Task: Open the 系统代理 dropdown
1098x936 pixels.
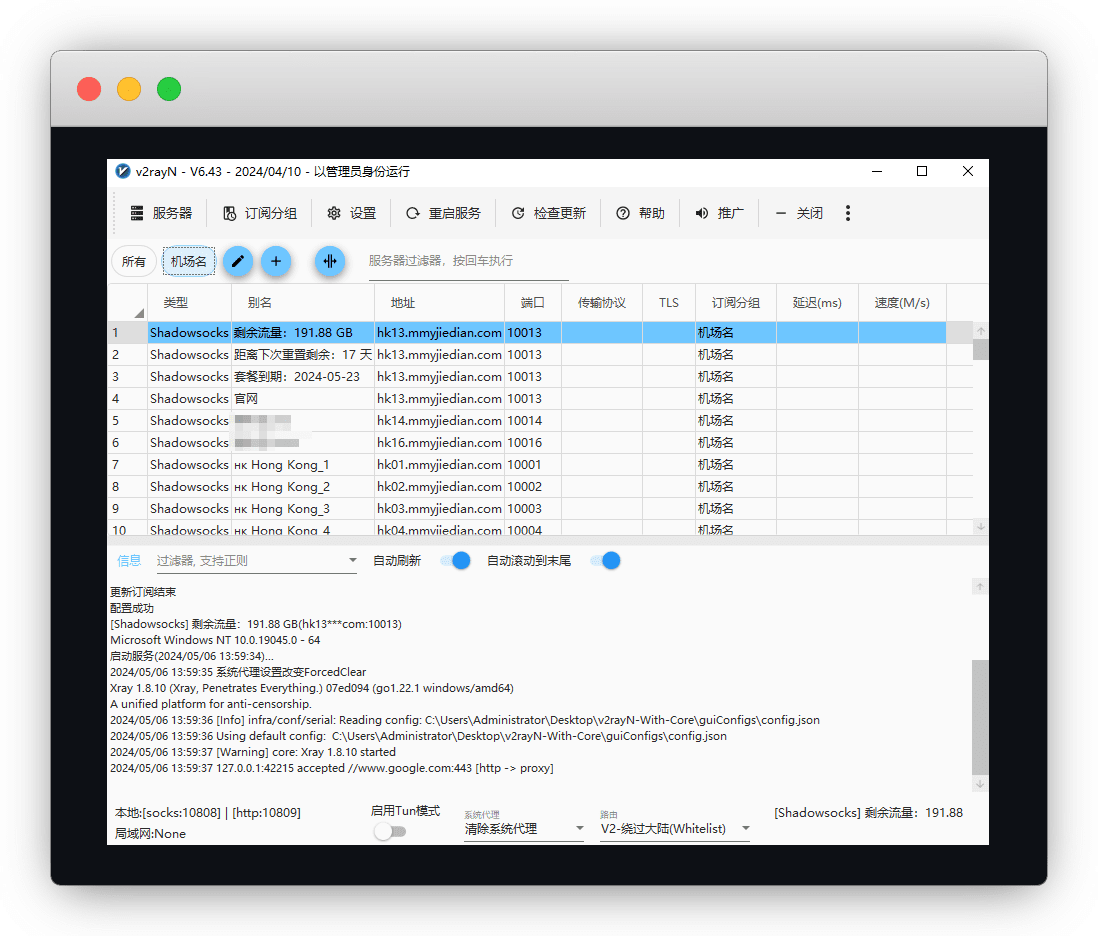Action: 524,829
